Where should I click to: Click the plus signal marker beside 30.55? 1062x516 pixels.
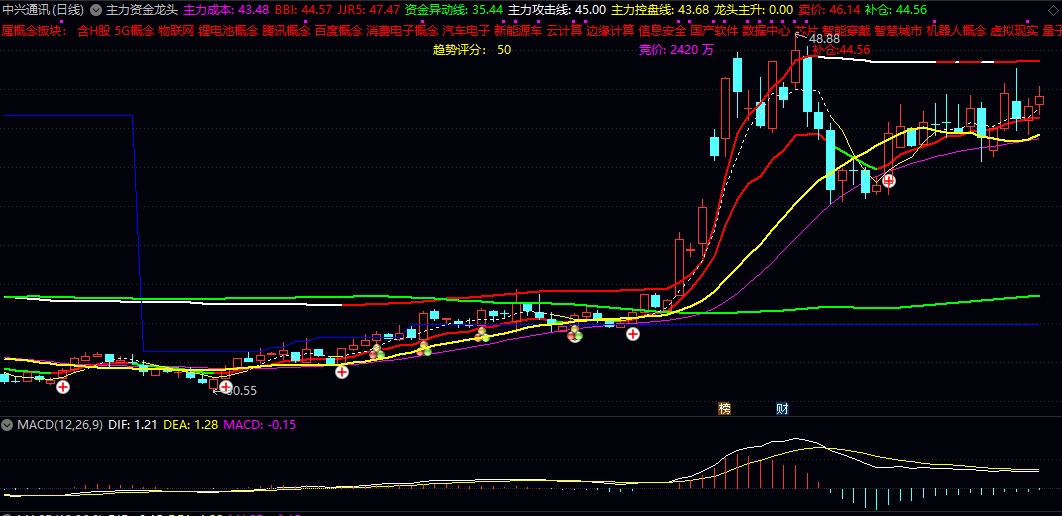226,386
